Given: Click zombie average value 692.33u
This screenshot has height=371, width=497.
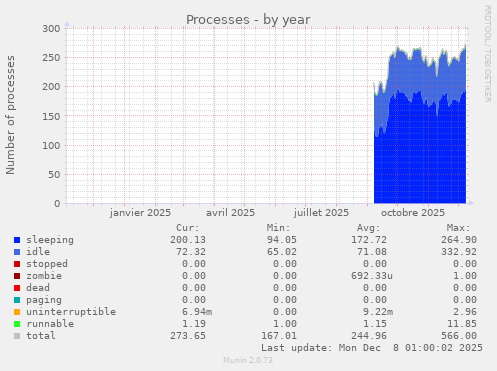Looking at the screenshot, I should click(x=372, y=276).
